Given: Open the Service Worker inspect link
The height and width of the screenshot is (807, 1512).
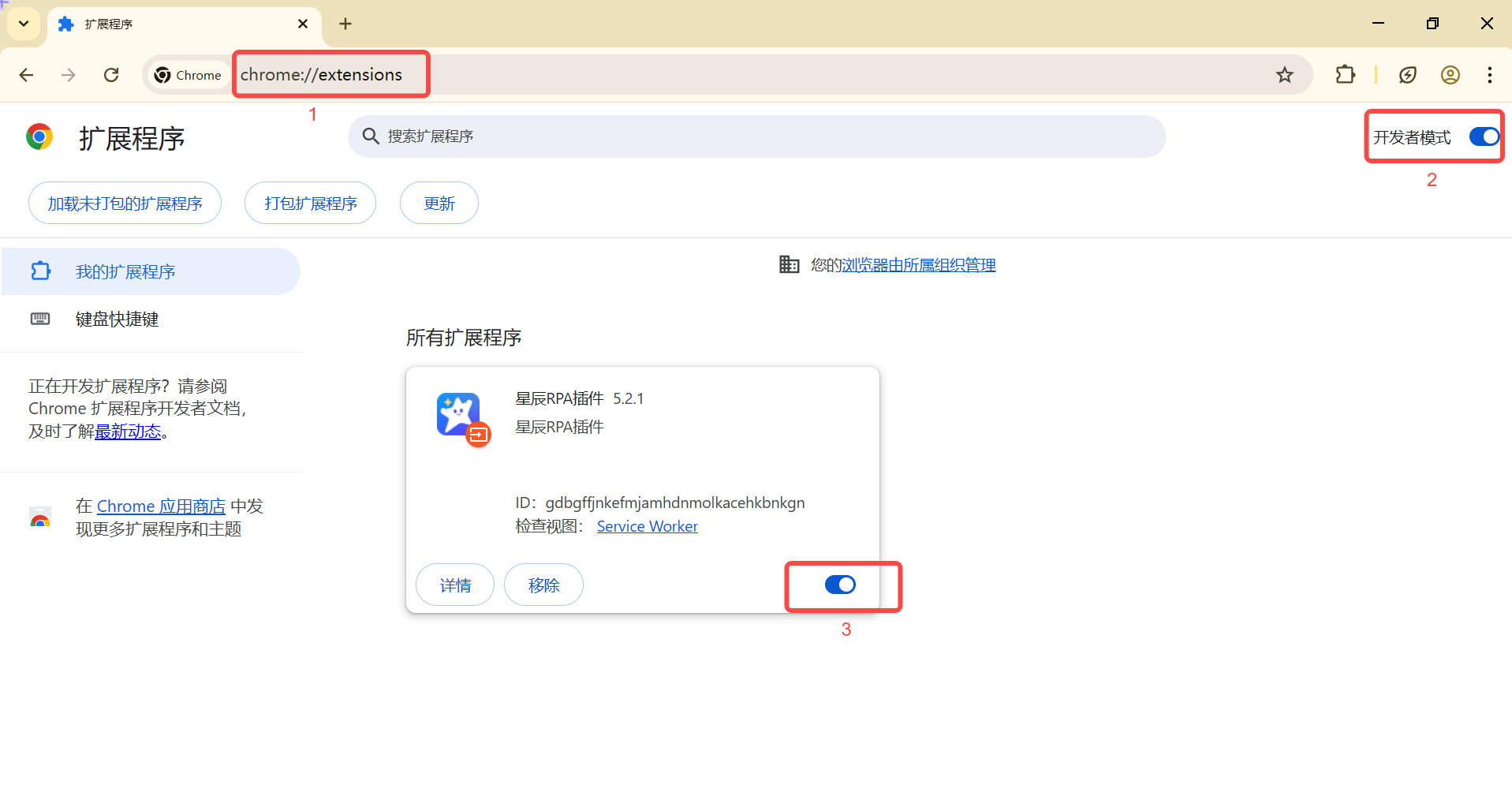Looking at the screenshot, I should [647, 526].
